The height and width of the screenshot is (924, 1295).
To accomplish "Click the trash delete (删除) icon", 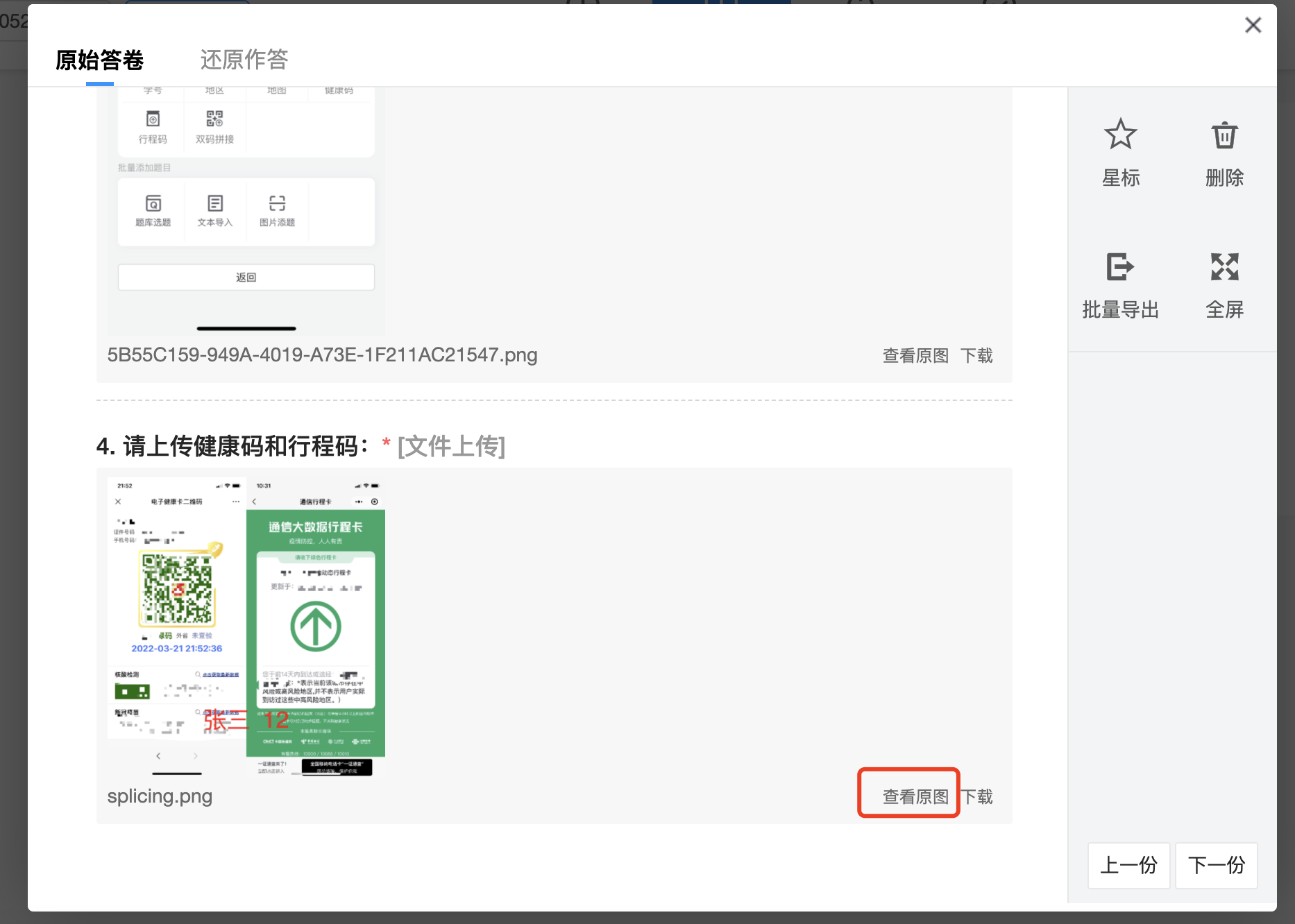I will pos(1224,135).
